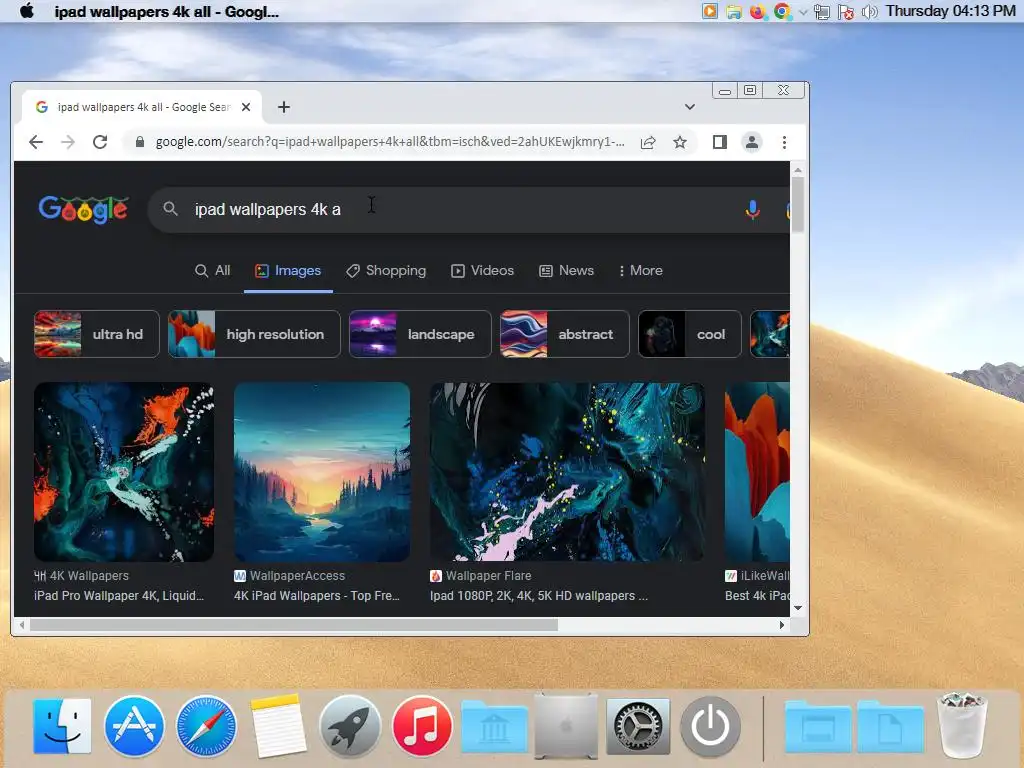Launch Music app from the dock

[422, 726]
